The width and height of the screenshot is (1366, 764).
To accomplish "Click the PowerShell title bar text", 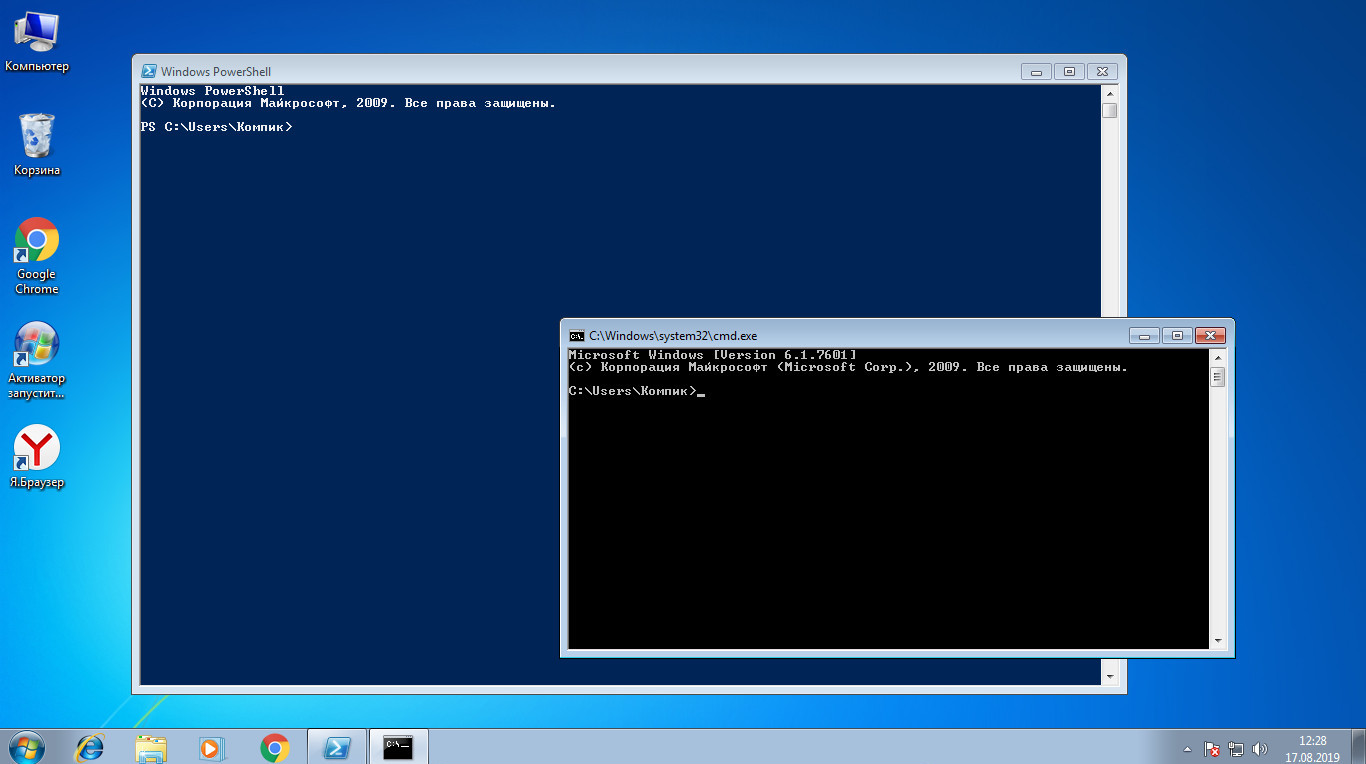I will pyautogui.click(x=215, y=72).
